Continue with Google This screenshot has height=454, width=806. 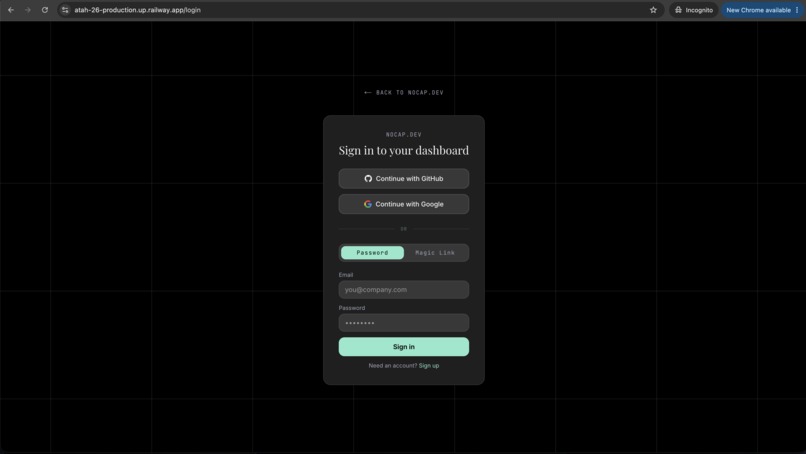[x=404, y=204]
